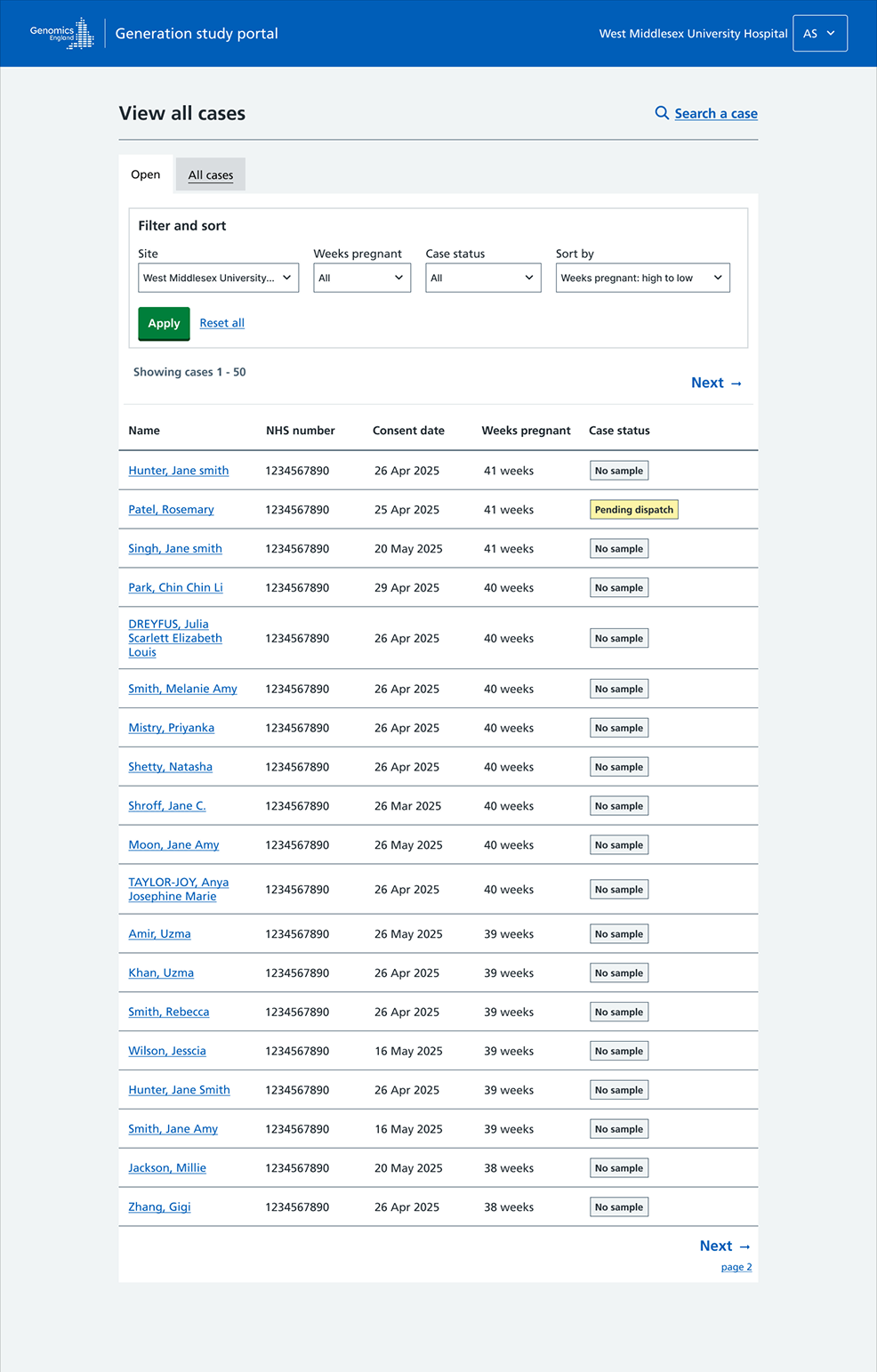
Task: Open case DREYFUS, Julia Scarlett Elizabeth Louis
Action: 175,638
